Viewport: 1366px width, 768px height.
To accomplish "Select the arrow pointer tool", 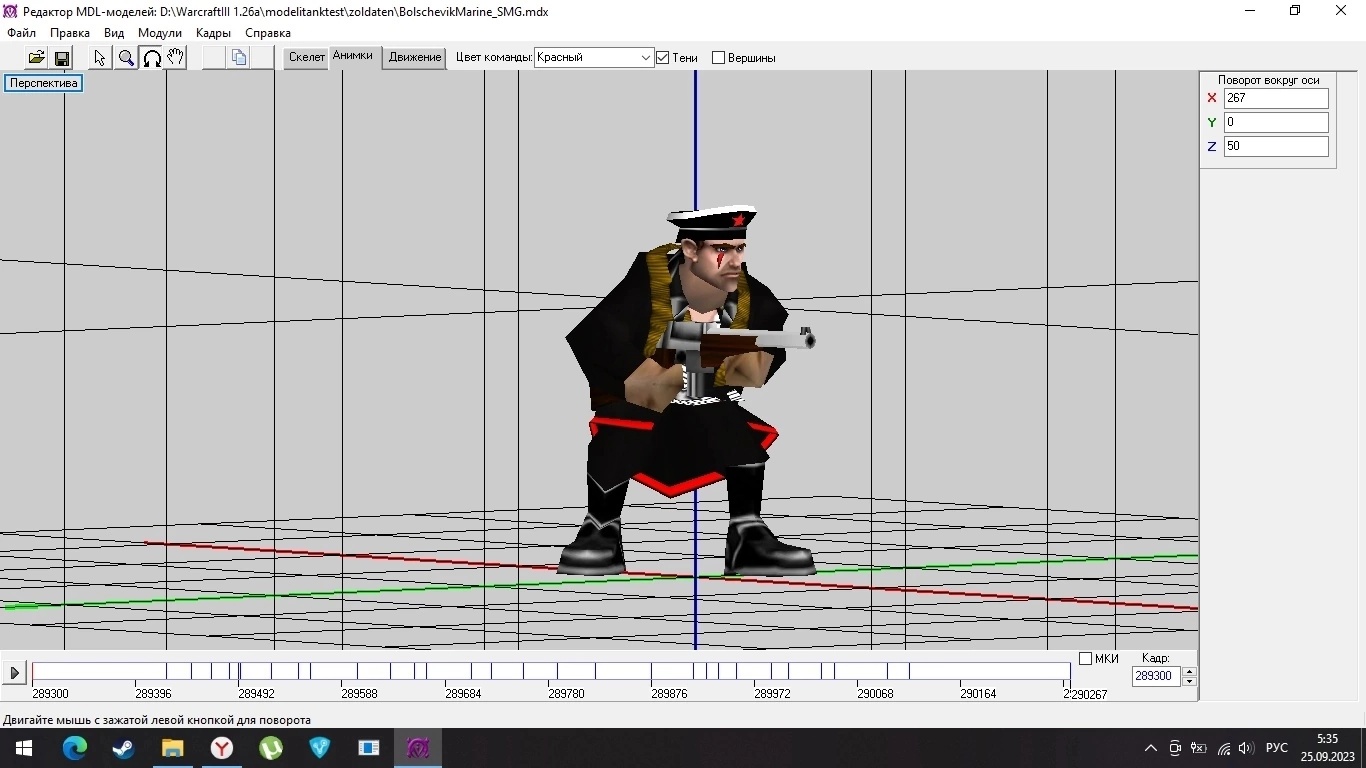I will coord(100,58).
